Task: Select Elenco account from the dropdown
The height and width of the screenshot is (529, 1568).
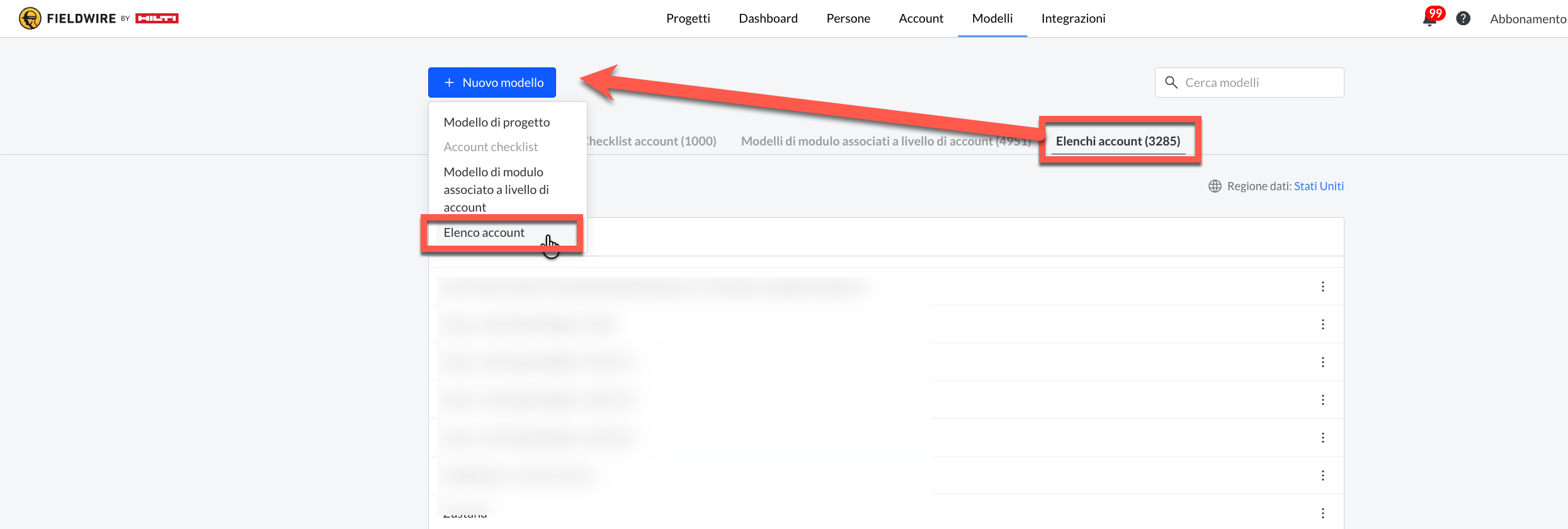Action: click(x=484, y=233)
